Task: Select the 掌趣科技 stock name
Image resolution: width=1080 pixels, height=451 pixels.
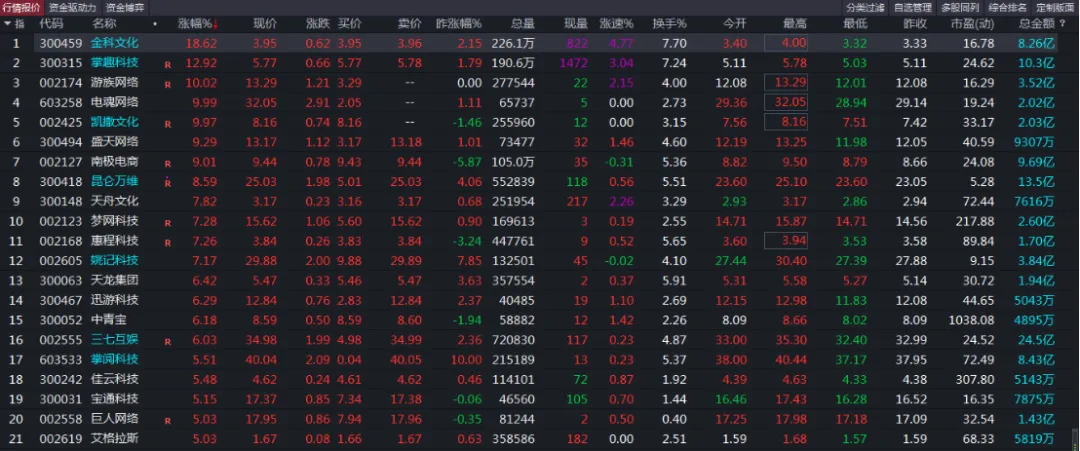Action: 114,63
